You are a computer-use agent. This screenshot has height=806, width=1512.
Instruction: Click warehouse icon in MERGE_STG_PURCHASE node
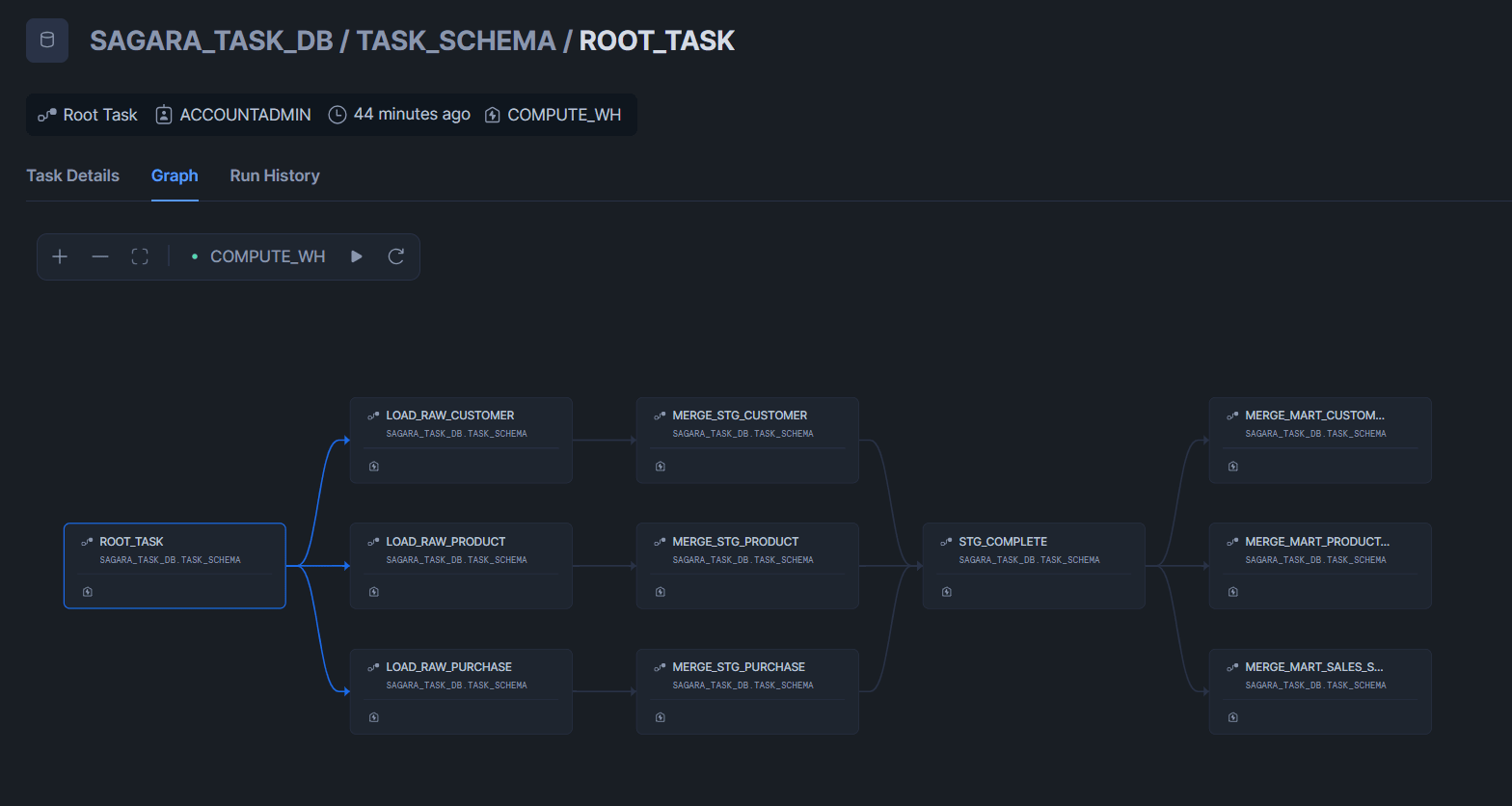coord(661,717)
